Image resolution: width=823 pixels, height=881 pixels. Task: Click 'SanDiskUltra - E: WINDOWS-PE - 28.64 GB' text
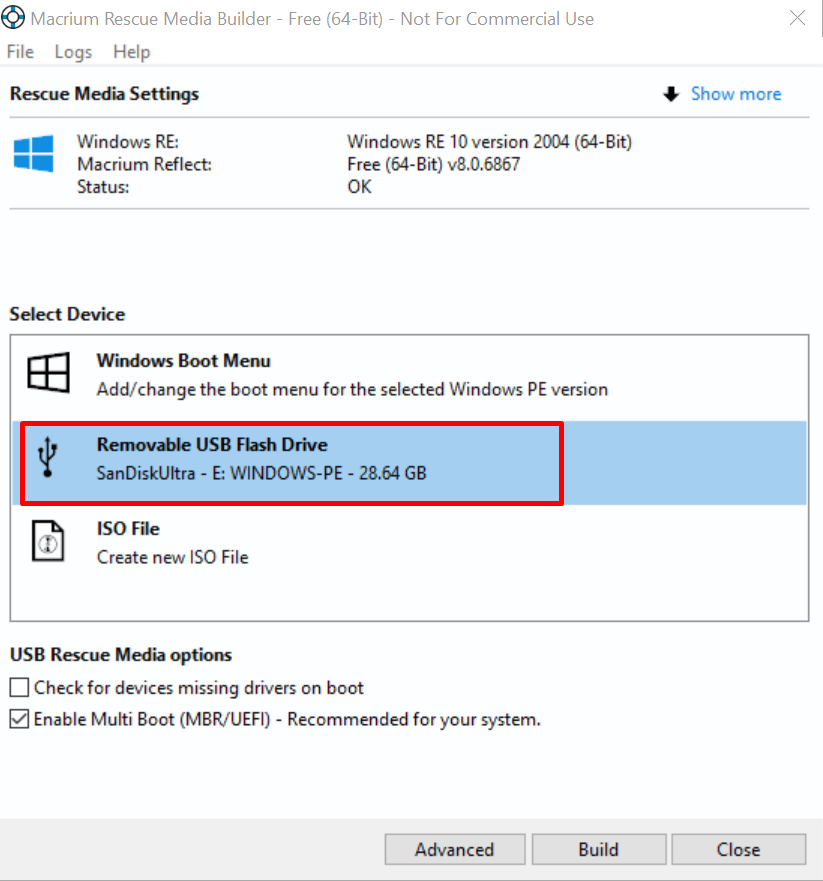[x=261, y=473]
